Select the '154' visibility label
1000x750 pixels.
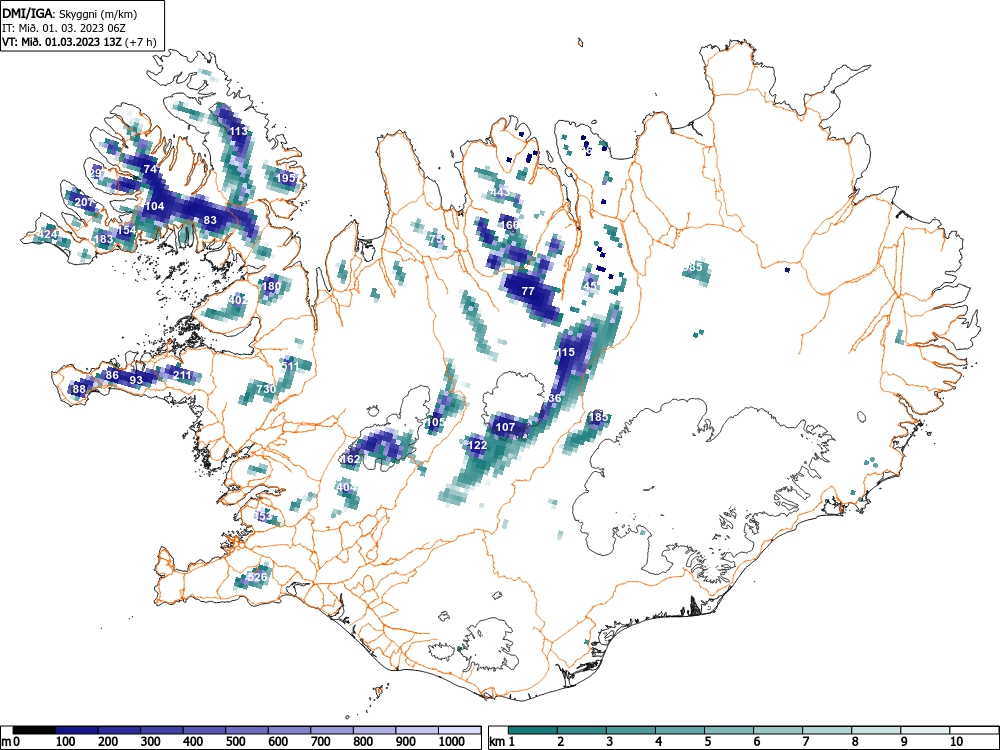tap(126, 230)
